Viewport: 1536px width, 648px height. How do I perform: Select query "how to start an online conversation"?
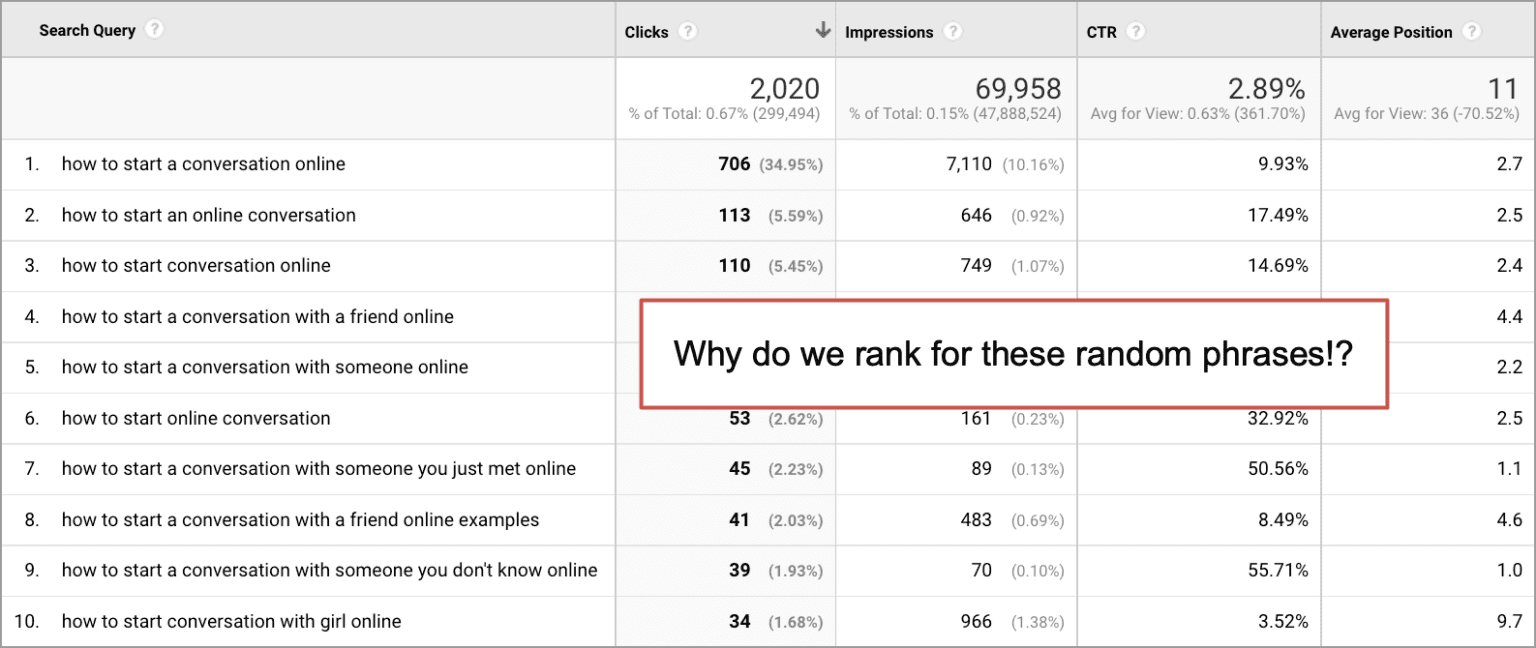tap(208, 214)
